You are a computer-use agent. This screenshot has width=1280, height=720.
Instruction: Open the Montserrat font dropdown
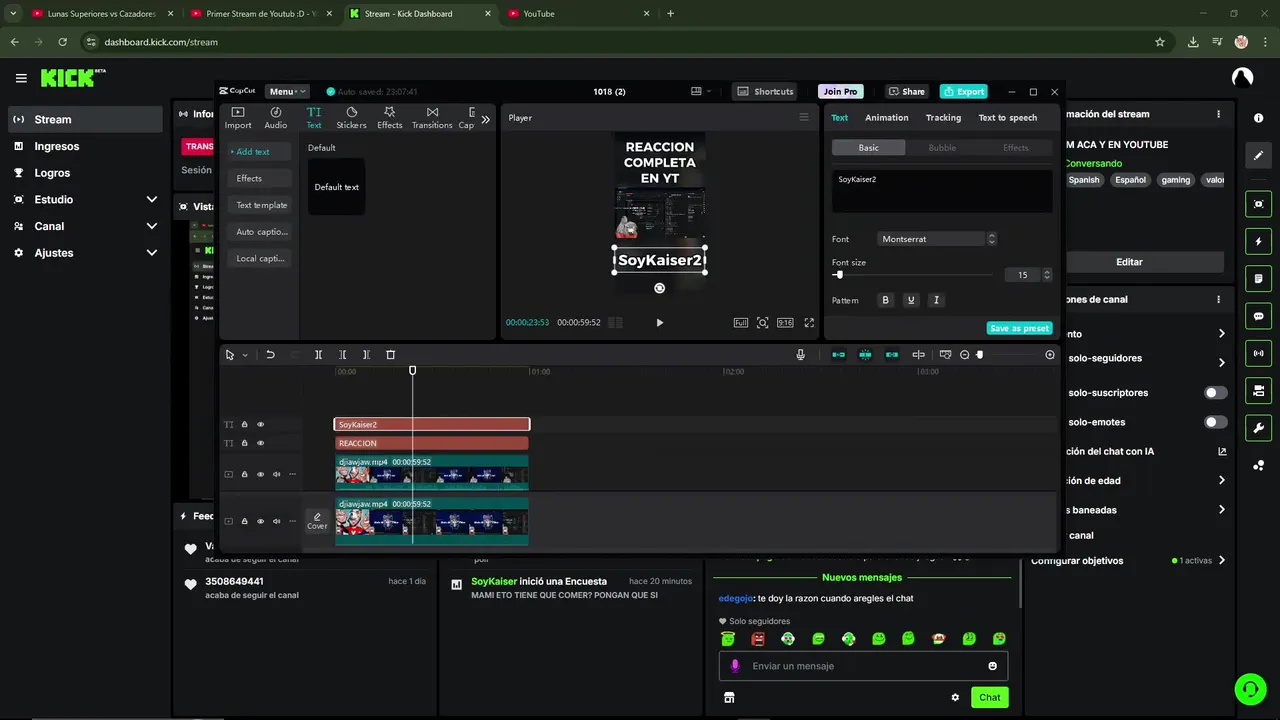tap(937, 239)
